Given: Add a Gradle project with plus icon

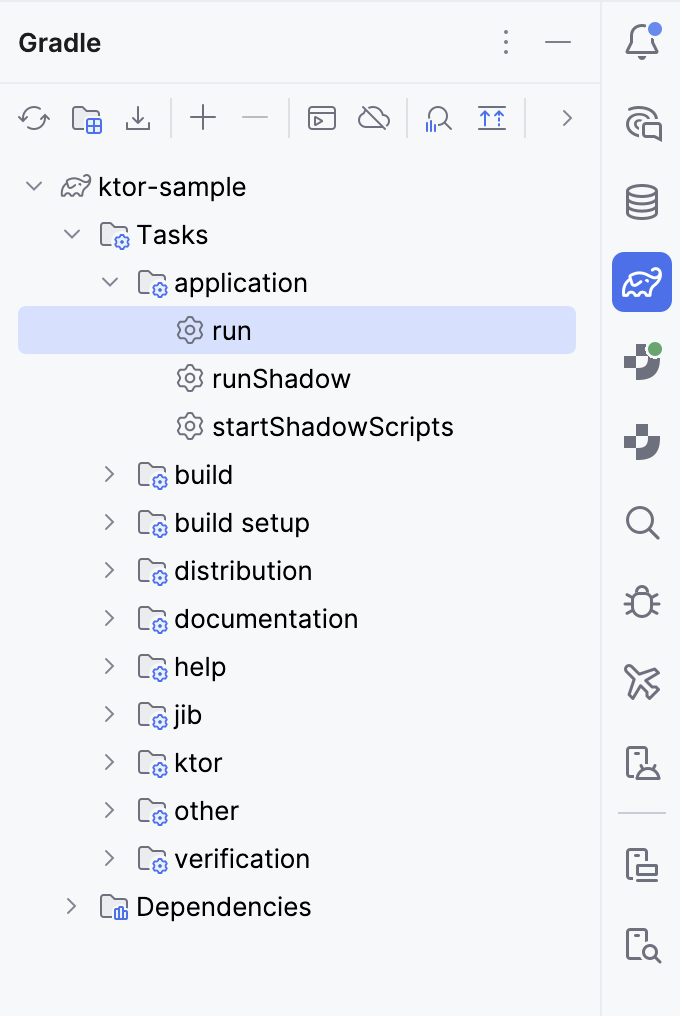Looking at the screenshot, I should pos(203,118).
